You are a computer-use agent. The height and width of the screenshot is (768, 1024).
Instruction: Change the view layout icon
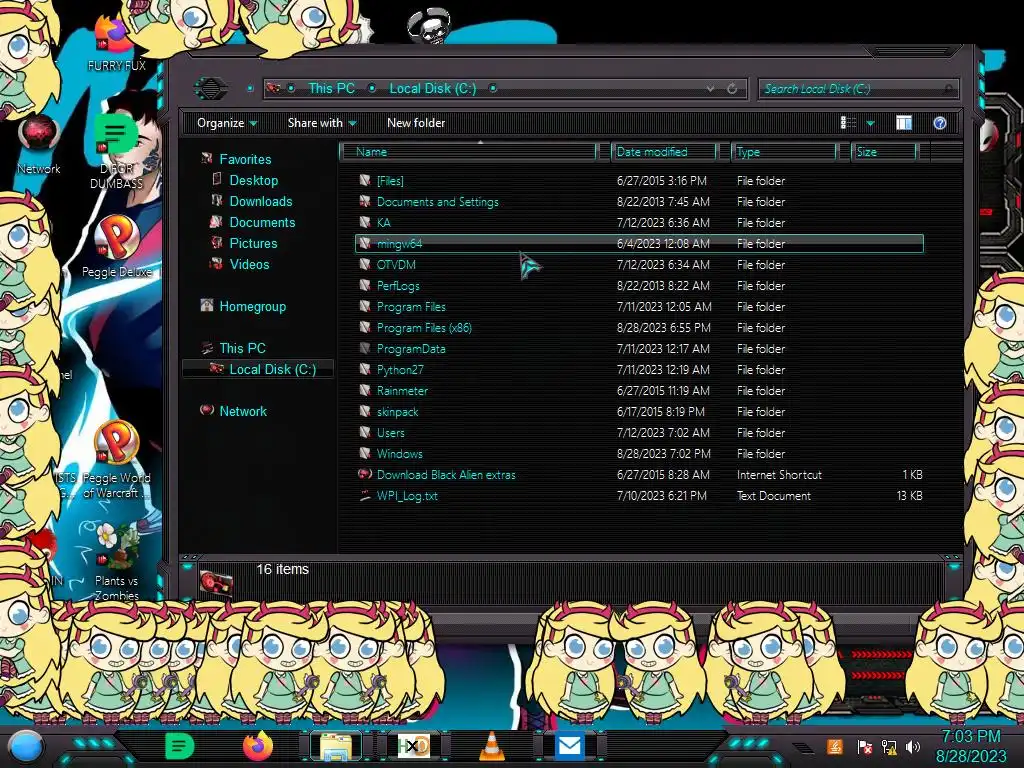coord(848,123)
